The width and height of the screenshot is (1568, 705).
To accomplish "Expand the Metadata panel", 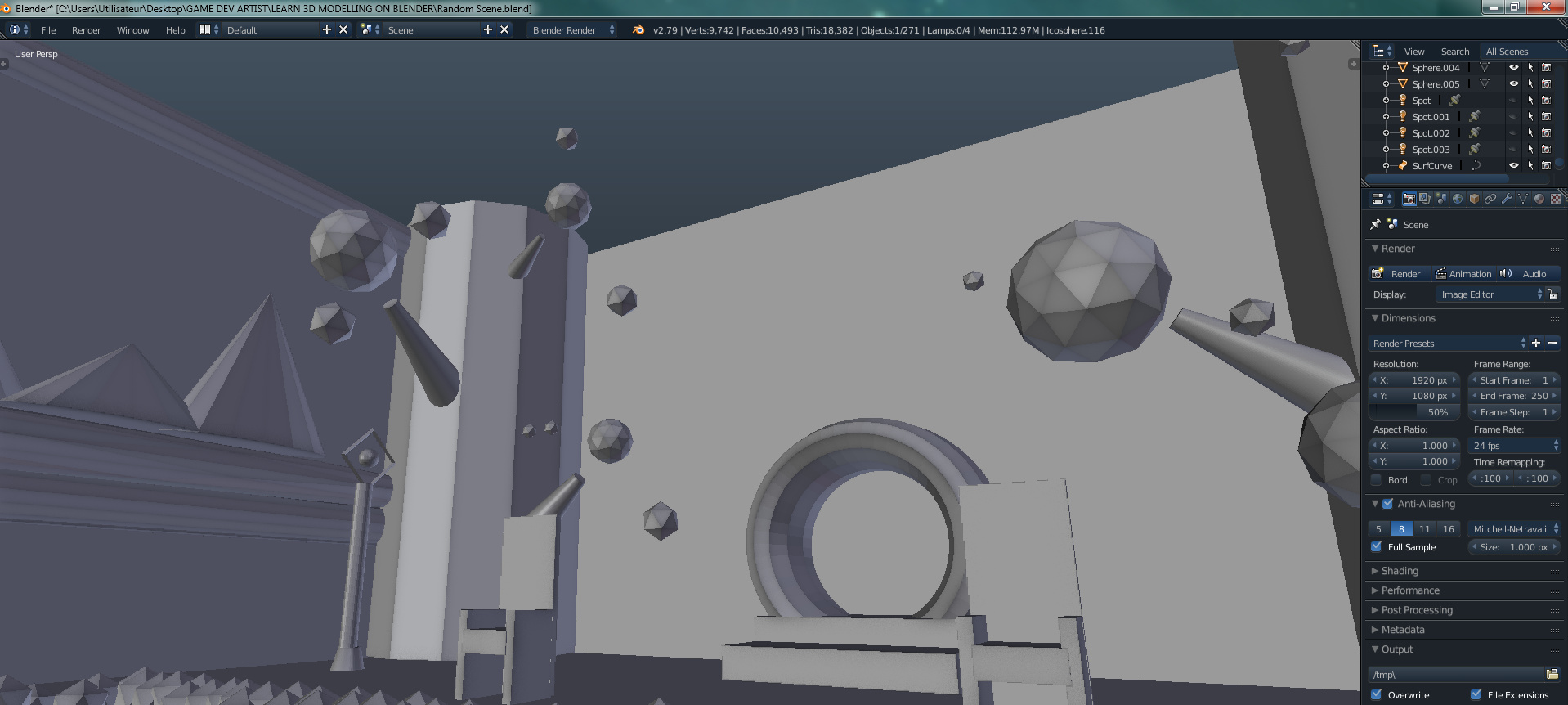I will point(1403,630).
